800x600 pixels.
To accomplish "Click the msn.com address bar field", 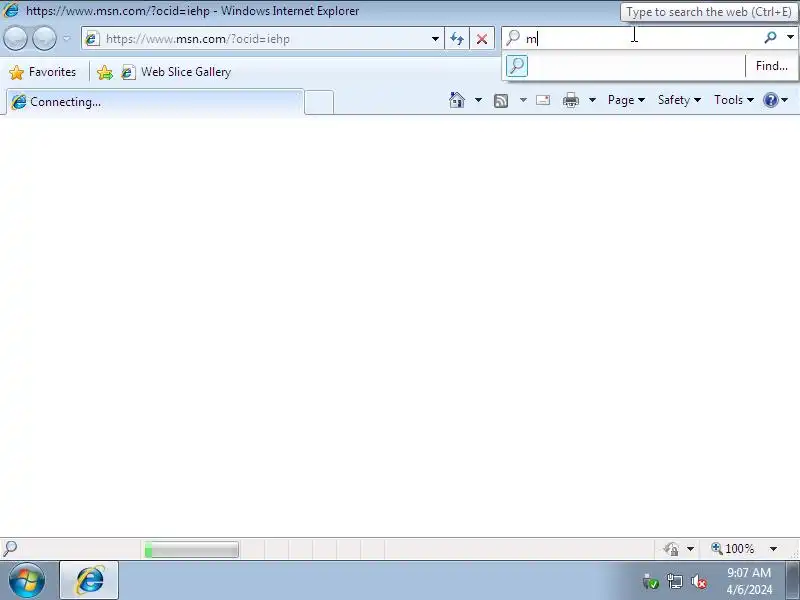I will pos(262,39).
